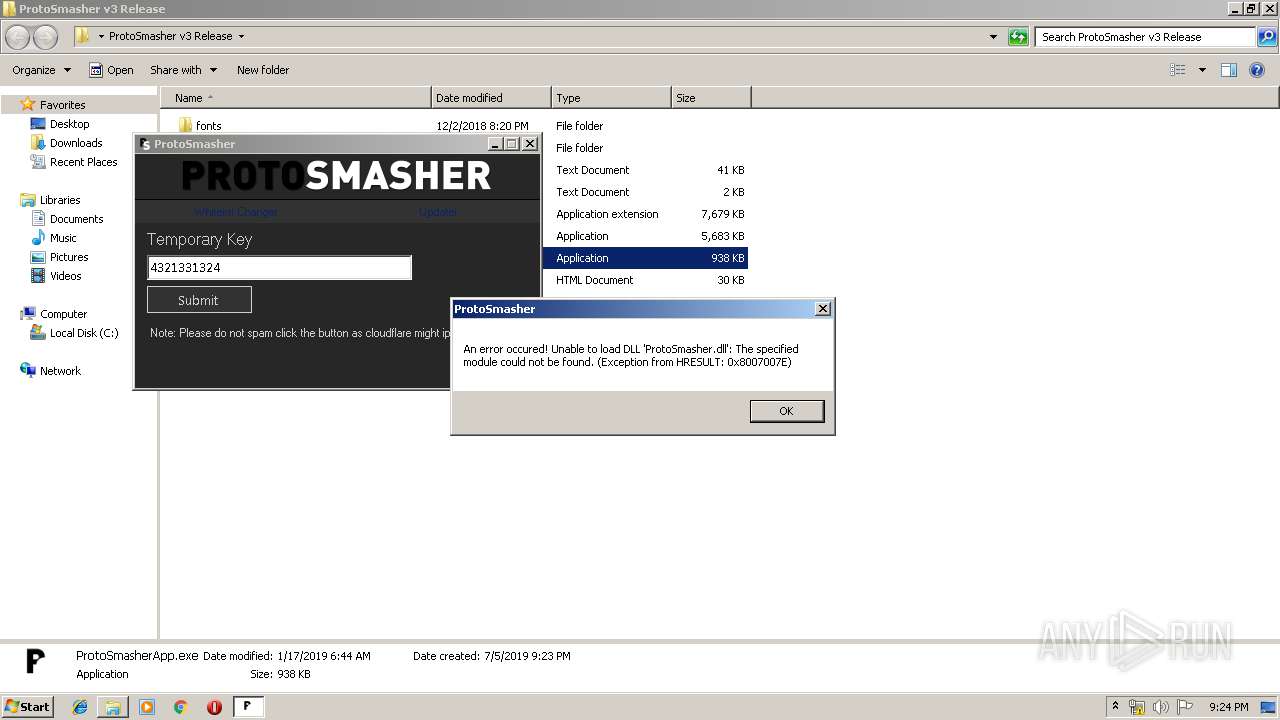
Task: Show hidden tray icons
Action: click(x=1115, y=706)
